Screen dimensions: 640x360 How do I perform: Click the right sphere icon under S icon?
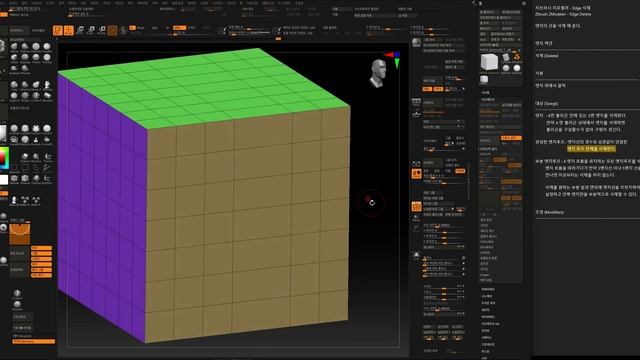click(x=517, y=68)
